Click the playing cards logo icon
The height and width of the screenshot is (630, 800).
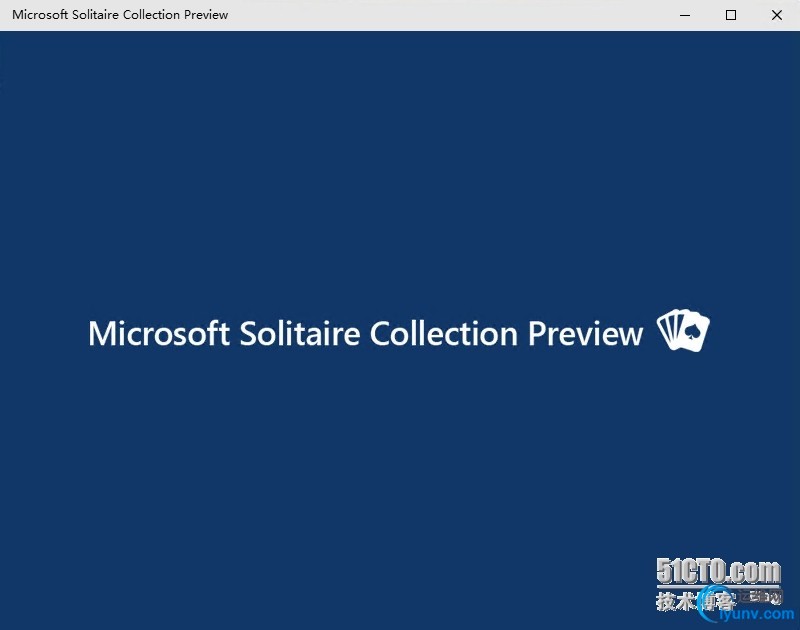coord(683,330)
